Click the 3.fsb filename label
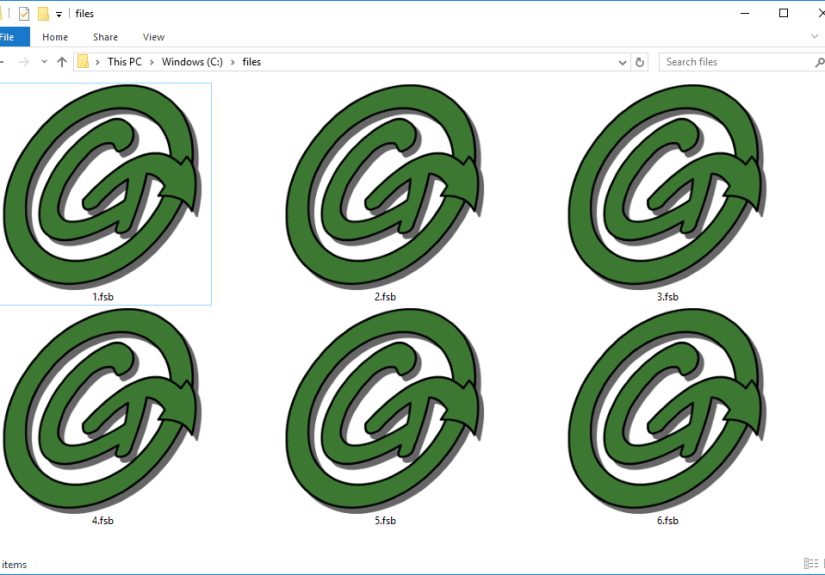This screenshot has width=825, height=575. [x=668, y=297]
